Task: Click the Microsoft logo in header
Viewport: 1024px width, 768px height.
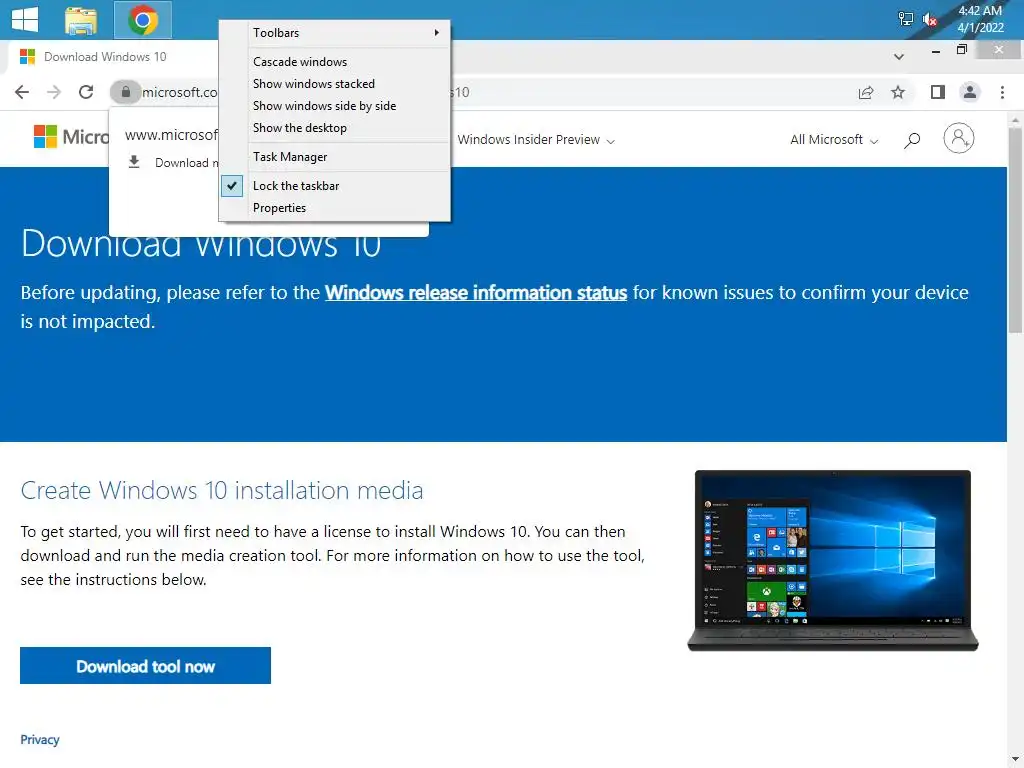Action: pyautogui.click(x=71, y=136)
